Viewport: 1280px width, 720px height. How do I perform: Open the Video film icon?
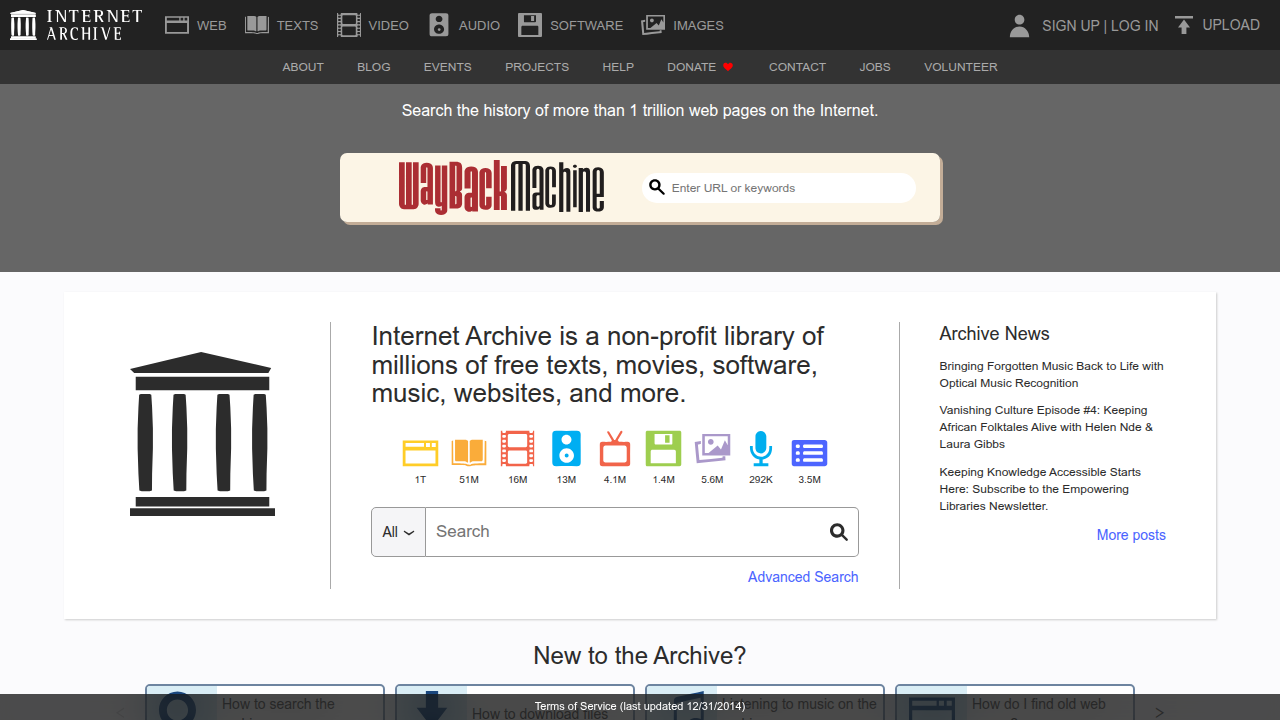click(349, 25)
